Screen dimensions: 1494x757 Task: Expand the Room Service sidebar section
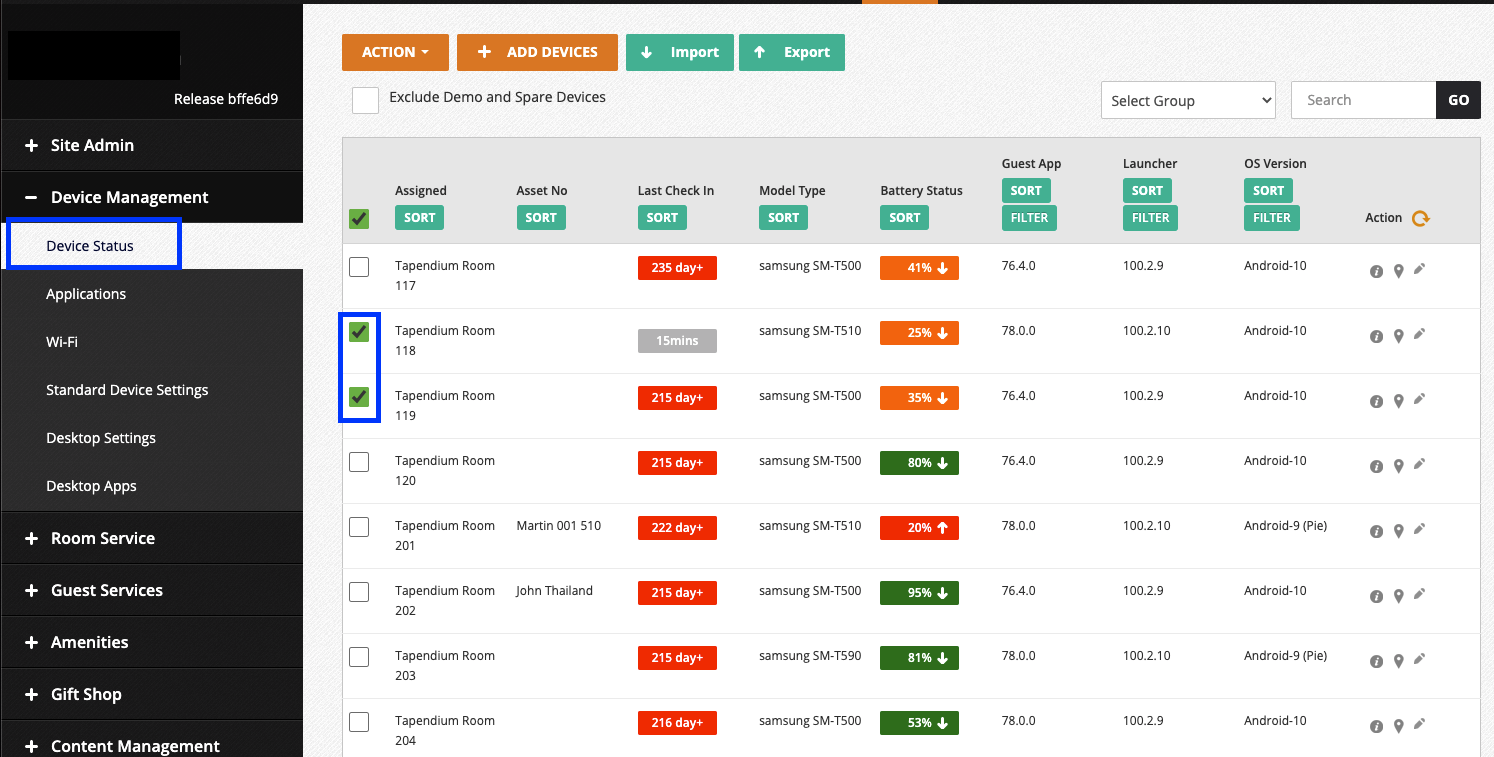(x=103, y=538)
